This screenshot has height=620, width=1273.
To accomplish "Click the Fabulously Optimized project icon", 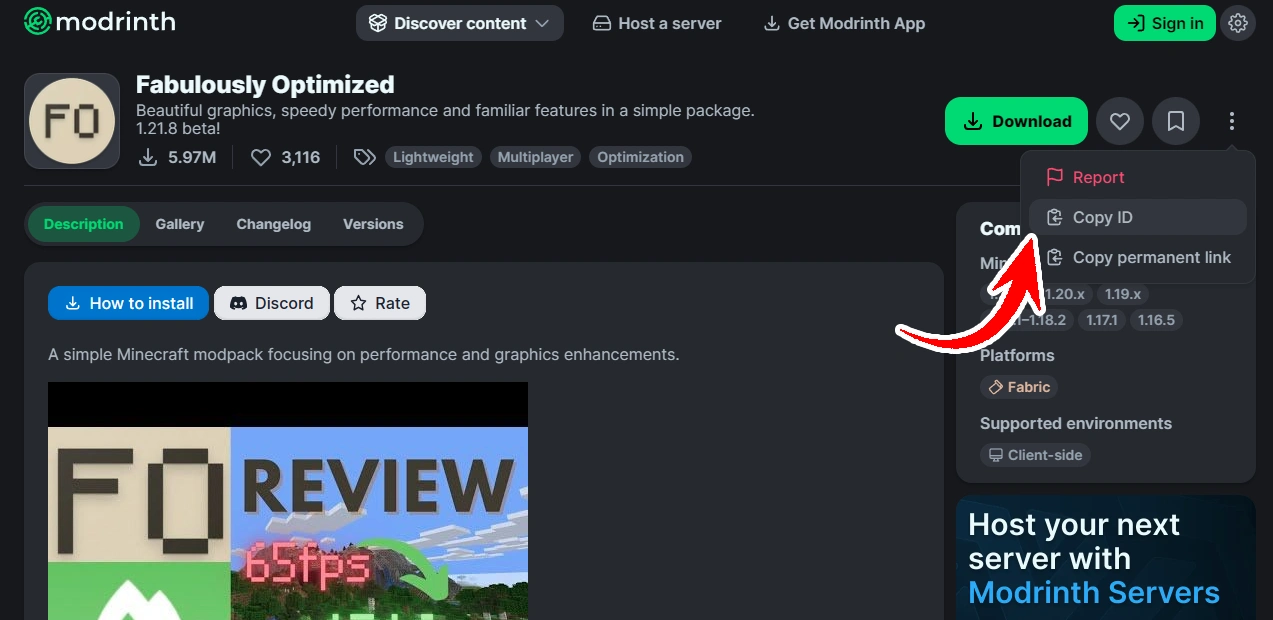I will [x=72, y=121].
